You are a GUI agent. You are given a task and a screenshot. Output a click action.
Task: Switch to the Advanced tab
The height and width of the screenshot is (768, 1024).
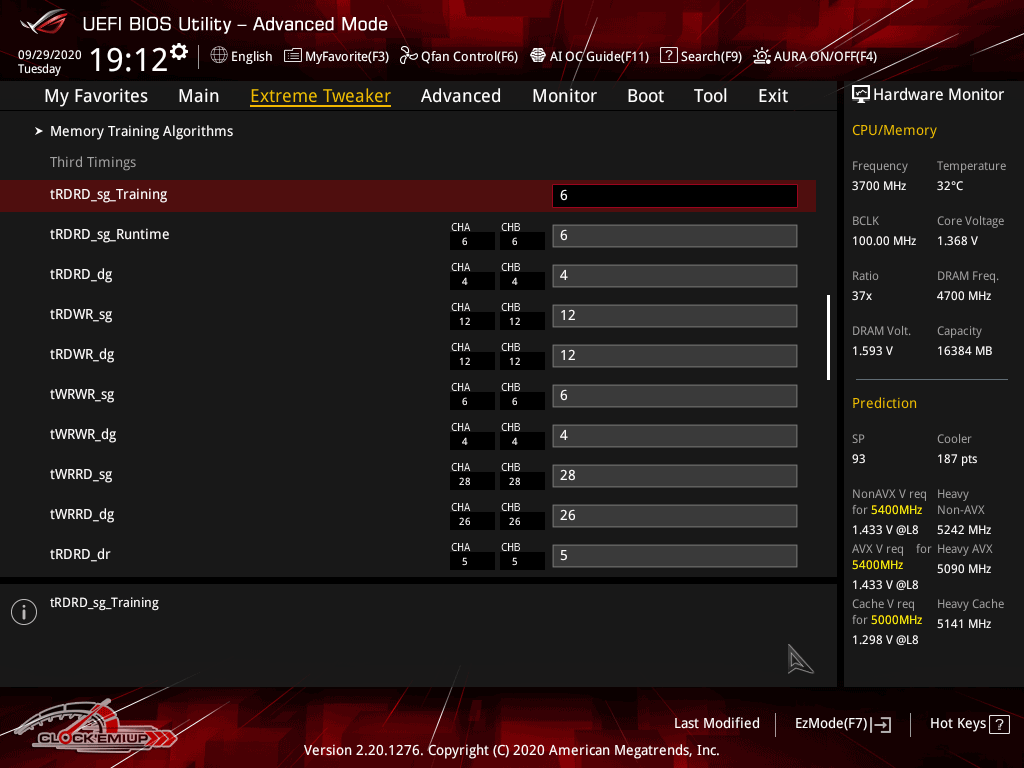coord(460,96)
